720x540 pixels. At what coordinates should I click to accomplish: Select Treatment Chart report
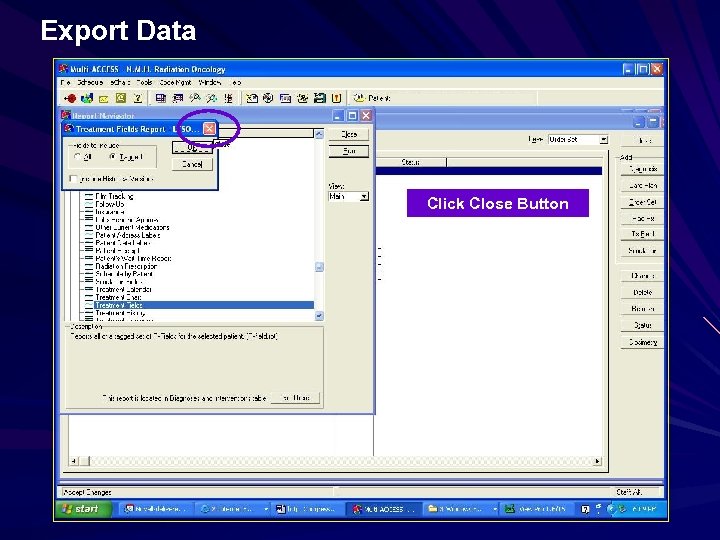pos(118,298)
